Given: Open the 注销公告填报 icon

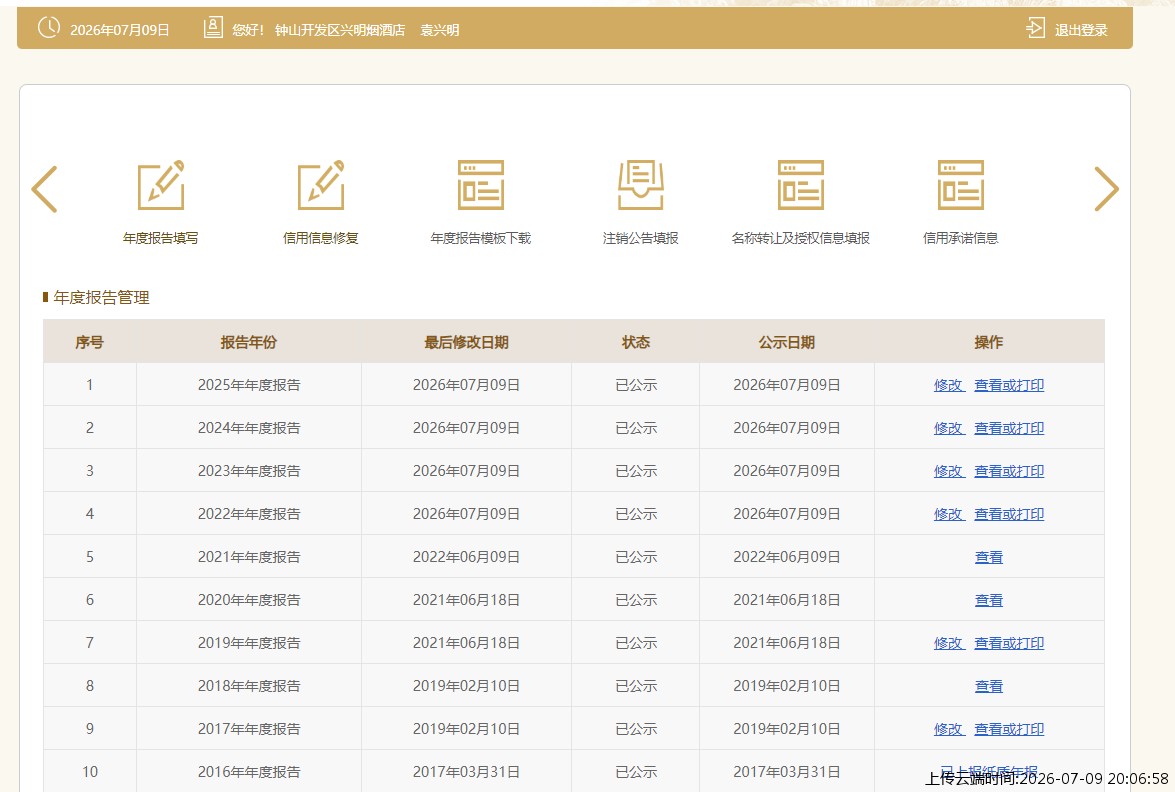Looking at the screenshot, I should coord(641,185).
